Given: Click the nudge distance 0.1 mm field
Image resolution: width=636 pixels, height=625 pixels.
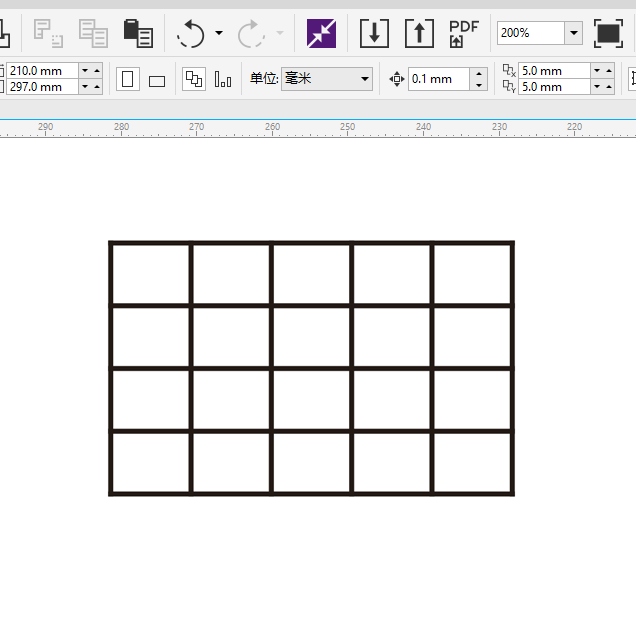Looking at the screenshot, I should [439, 79].
